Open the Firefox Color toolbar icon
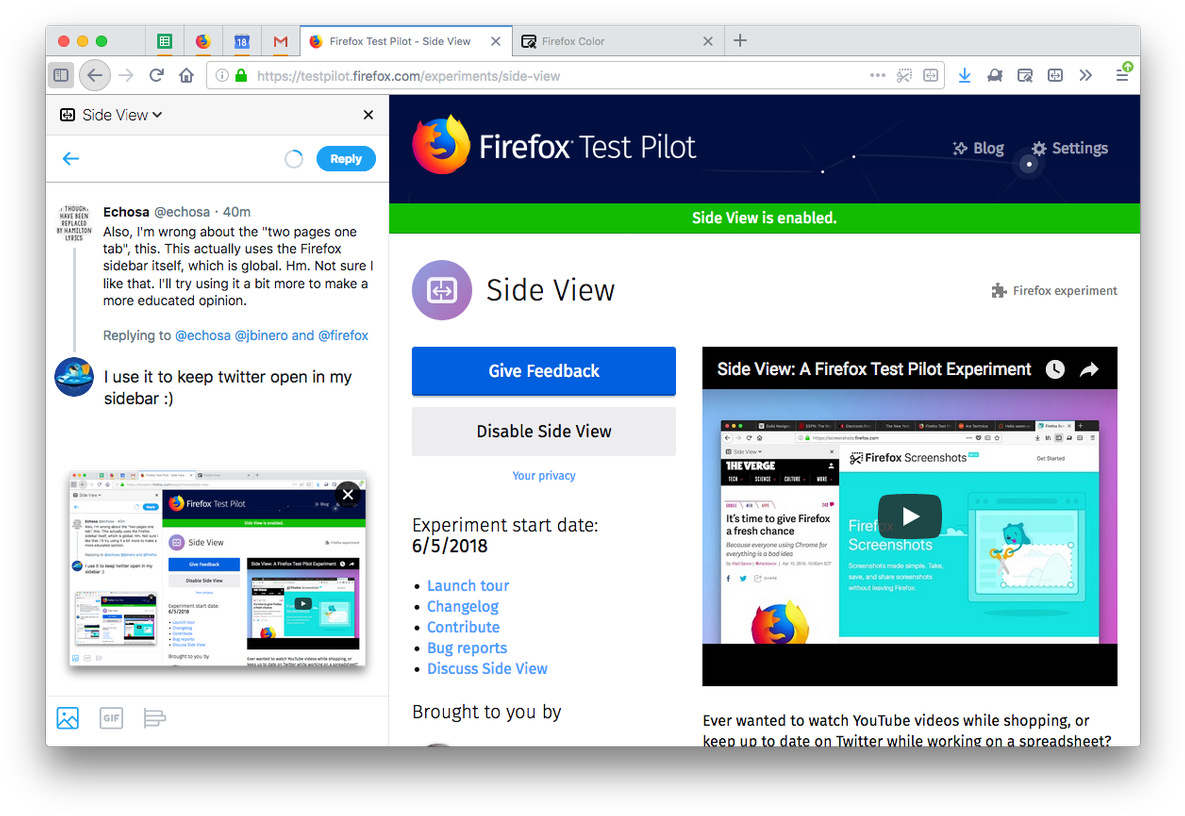 pos(1025,76)
